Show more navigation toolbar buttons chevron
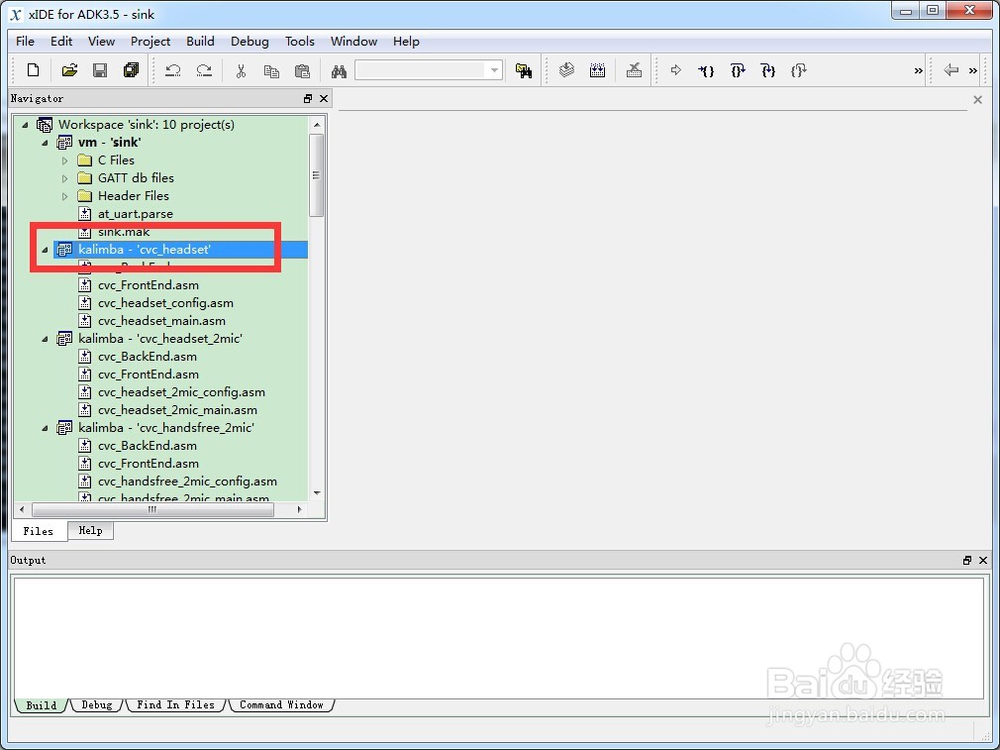Image resolution: width=1000 pixels, height=750 pixels. pyautogui.click(x=973, y=71)
